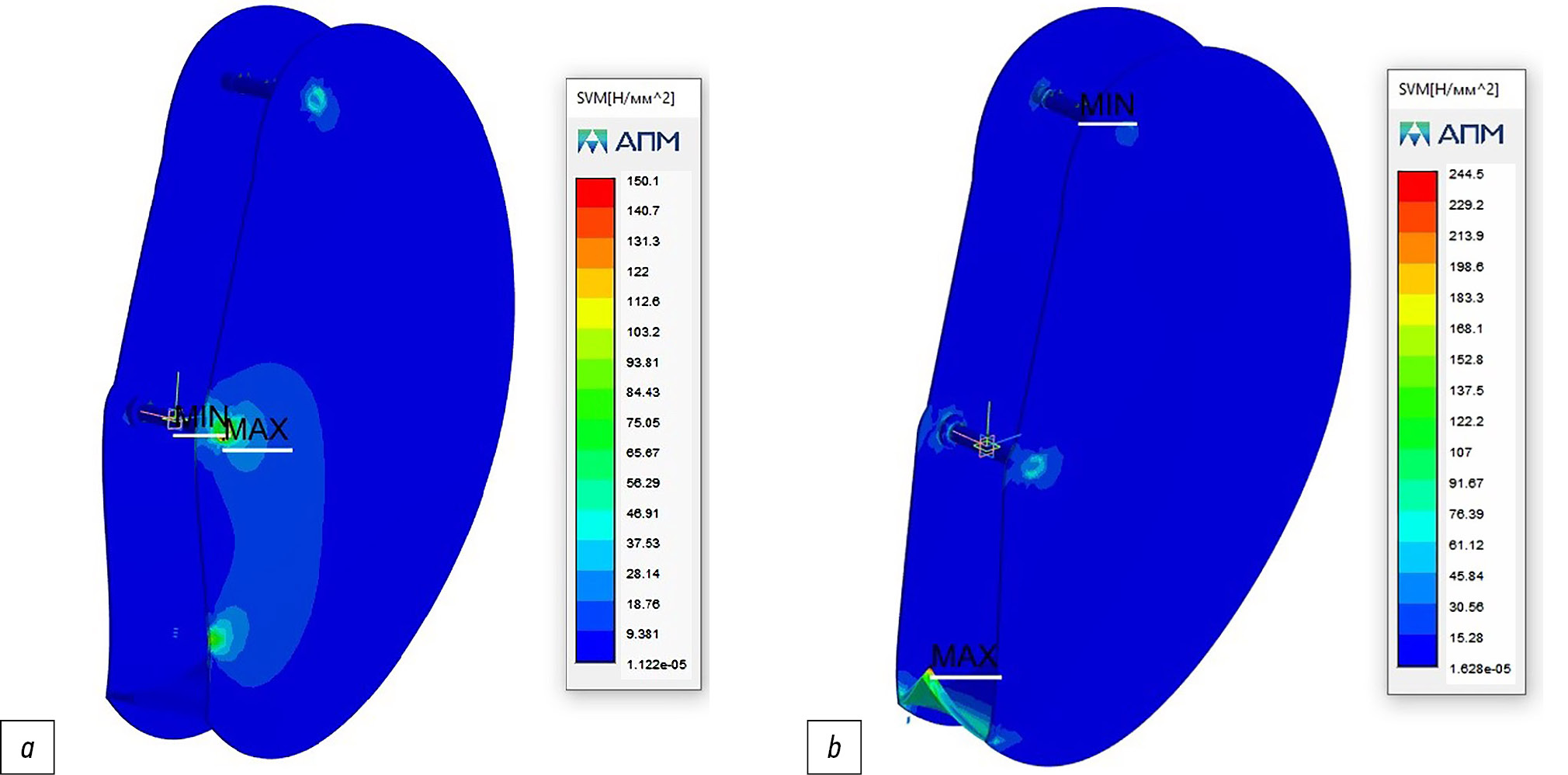Click the lower green stress hotspot in plot a
Image resolution: width=1568 pixels, height=775 pixels.
coord(219,638)
